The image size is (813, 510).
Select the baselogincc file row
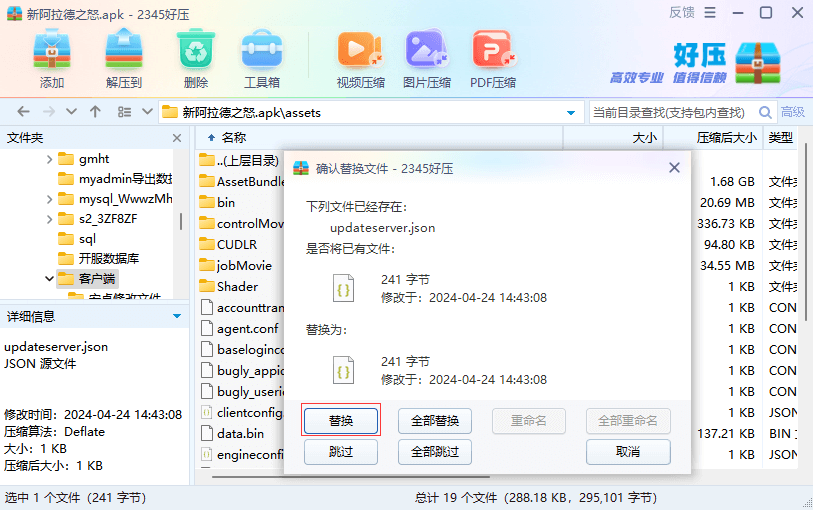pos(242,349)
